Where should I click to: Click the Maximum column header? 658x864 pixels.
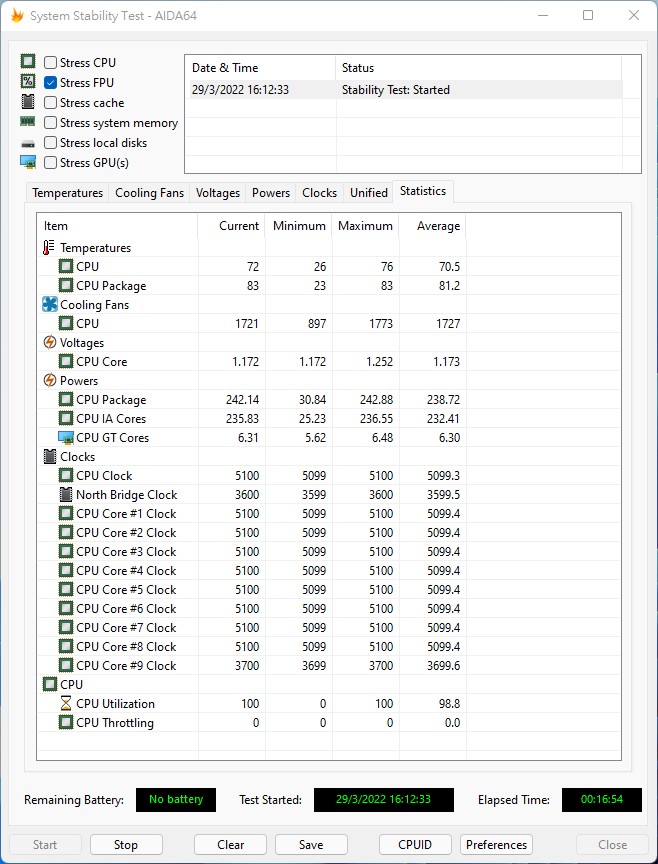click(365, 226)
